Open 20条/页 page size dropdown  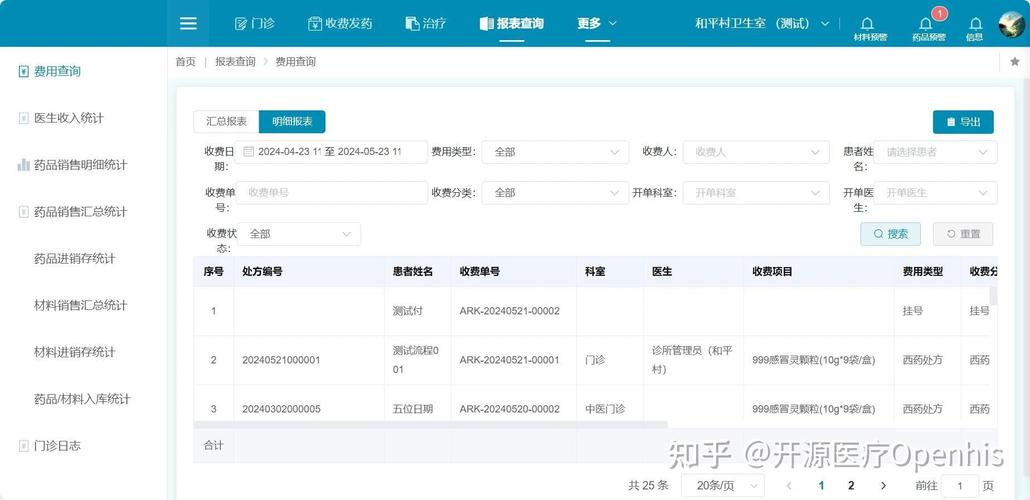coord(723,486)
